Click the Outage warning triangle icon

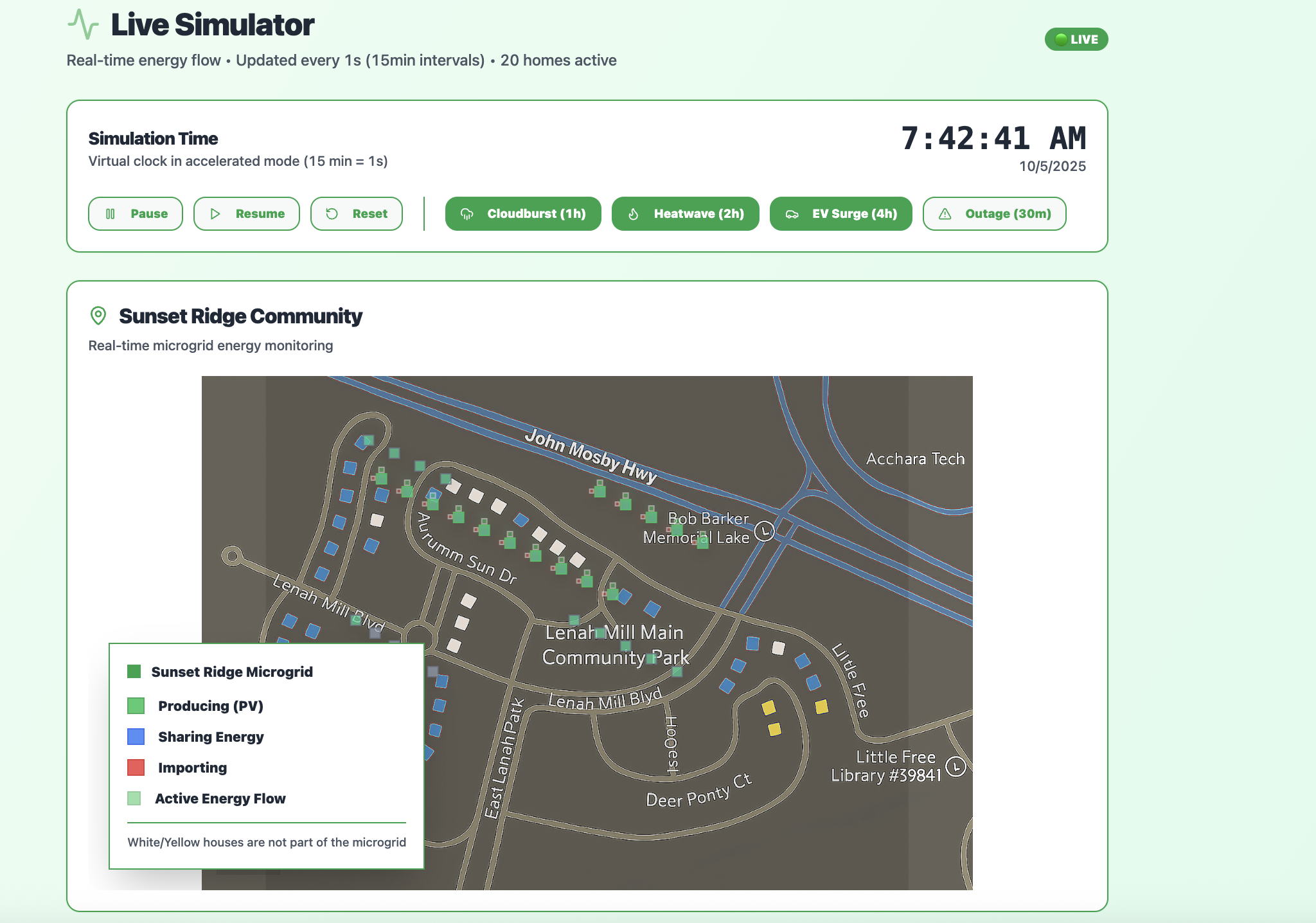pyautogui.click(x=945, y=214)
